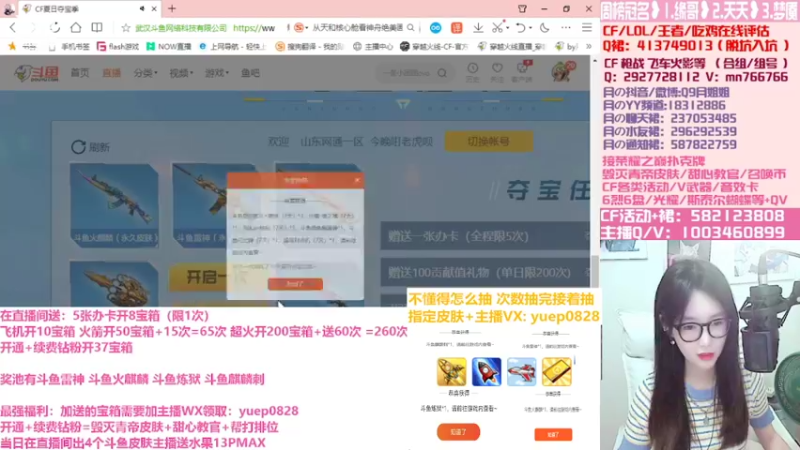The image size is (800, 450).
Task: Open a new tab with the plus button
Action: (172, 9)
